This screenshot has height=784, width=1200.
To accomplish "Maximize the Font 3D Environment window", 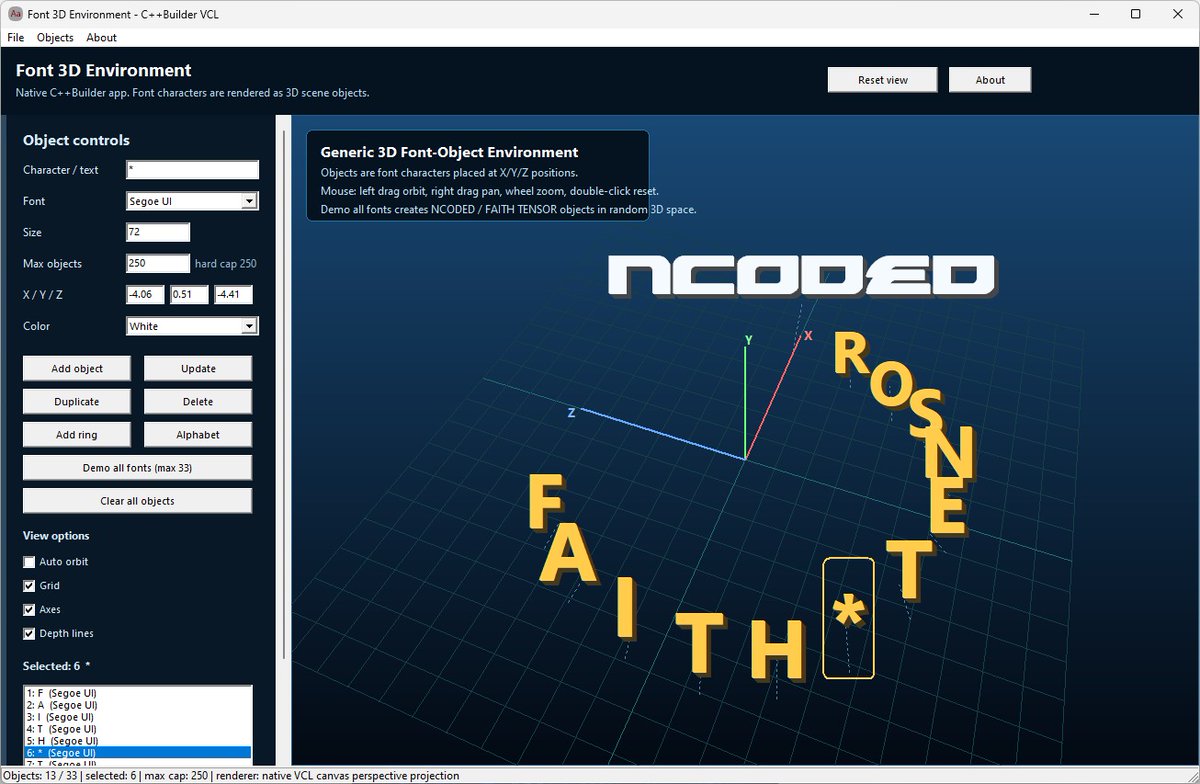I will point(1136,14).
